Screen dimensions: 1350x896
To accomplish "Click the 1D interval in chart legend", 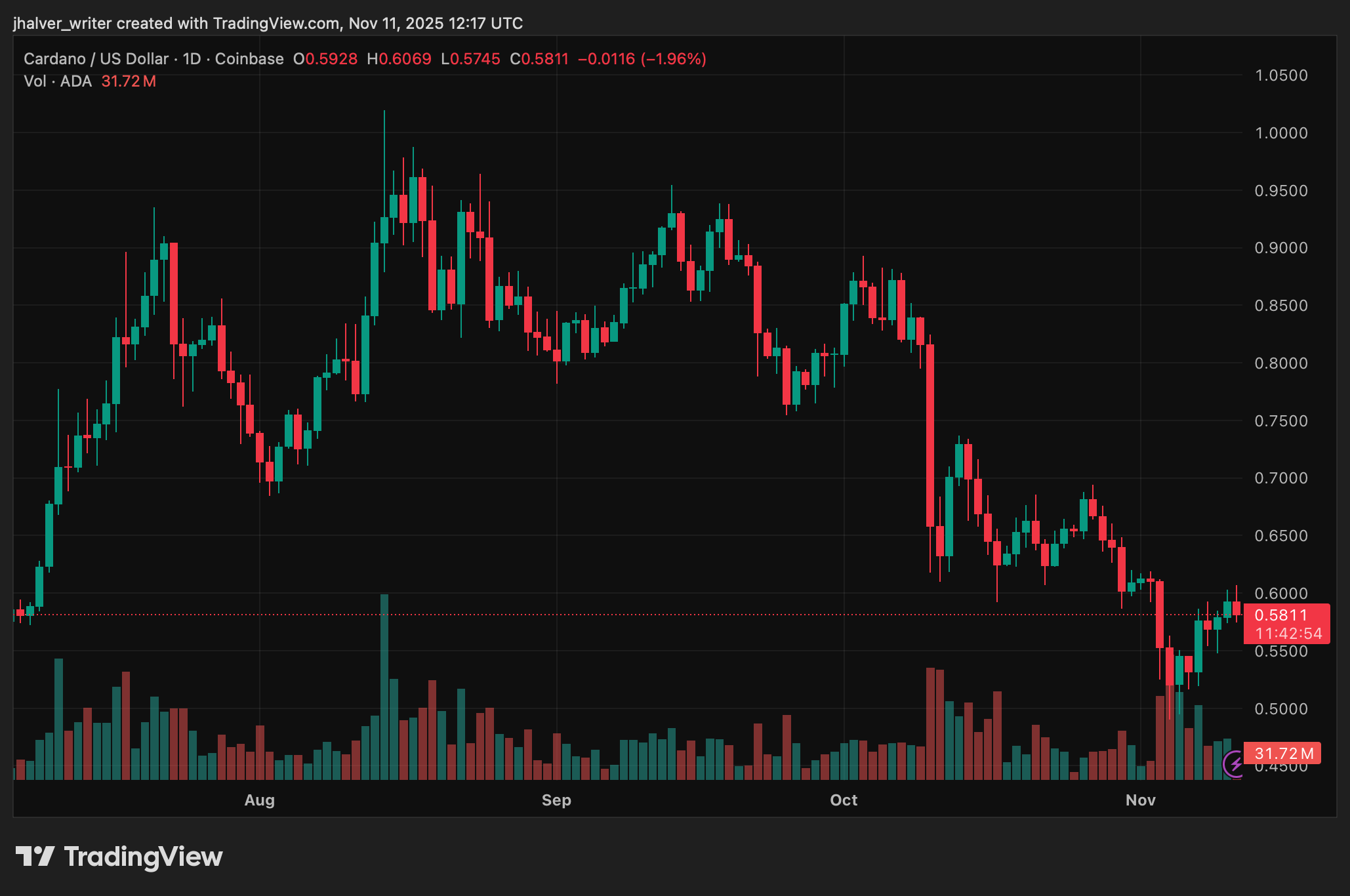I will point(192,59).
